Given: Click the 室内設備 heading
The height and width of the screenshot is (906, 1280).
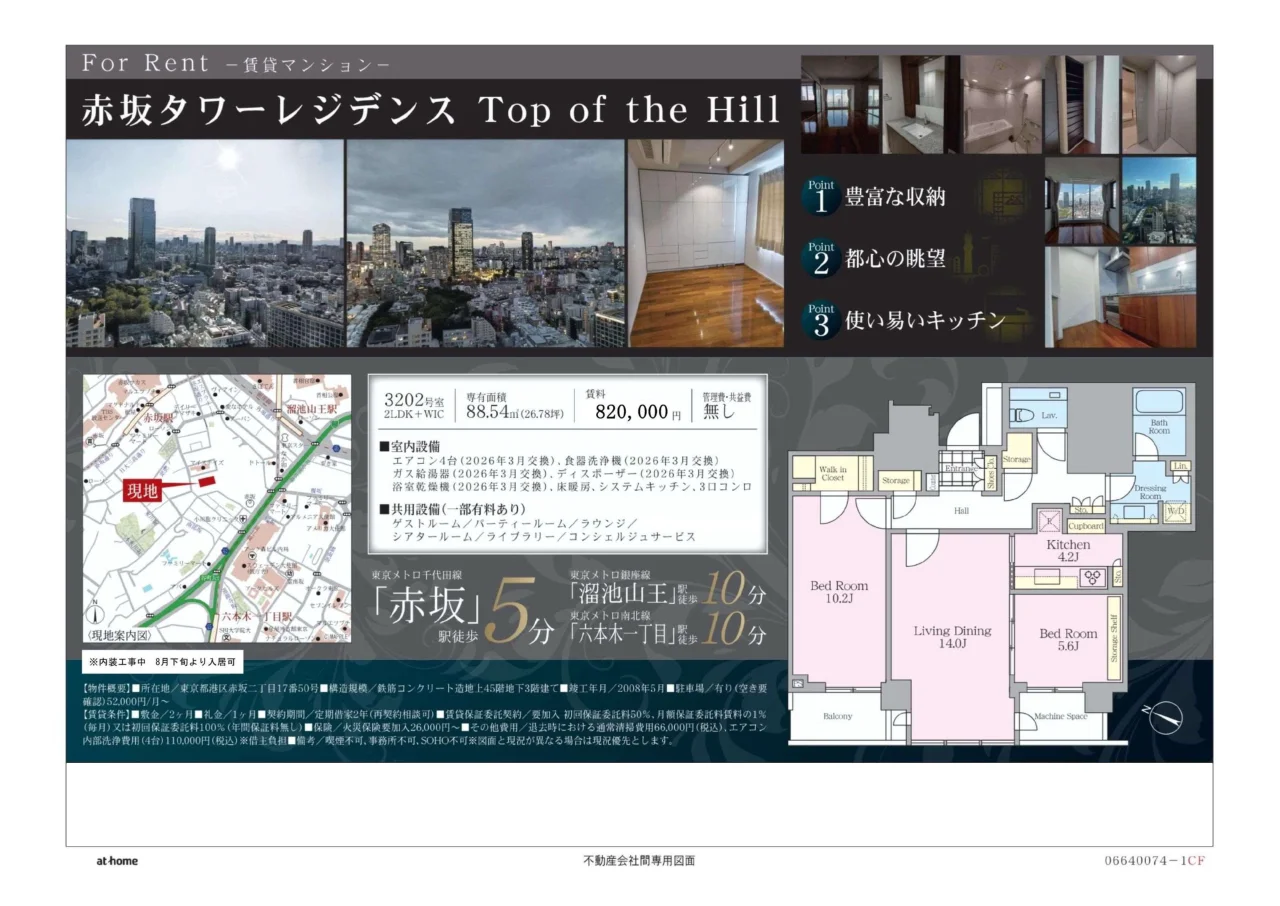Looking at the screenshot, I should pos(410,445).
